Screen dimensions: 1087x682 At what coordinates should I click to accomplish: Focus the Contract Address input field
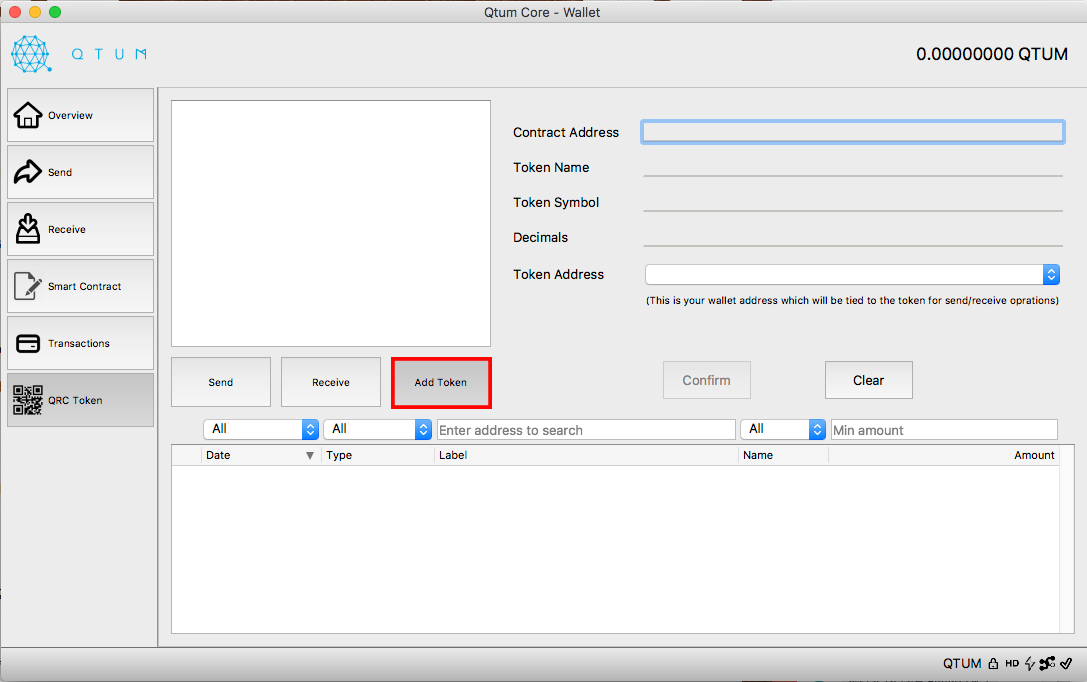pyautogui.click(x=853, y=132)
